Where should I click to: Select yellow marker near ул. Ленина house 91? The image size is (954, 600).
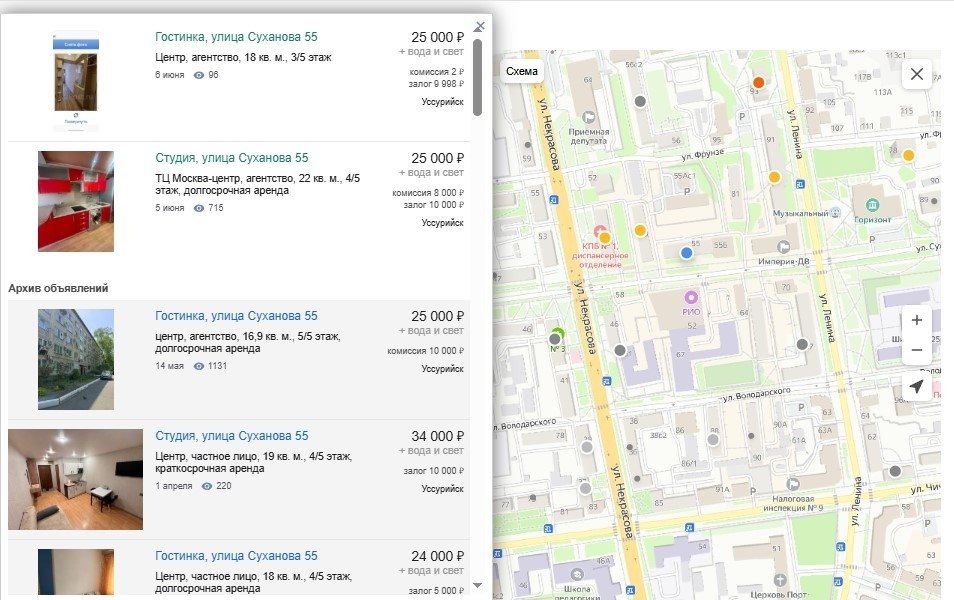coord(774,177)
